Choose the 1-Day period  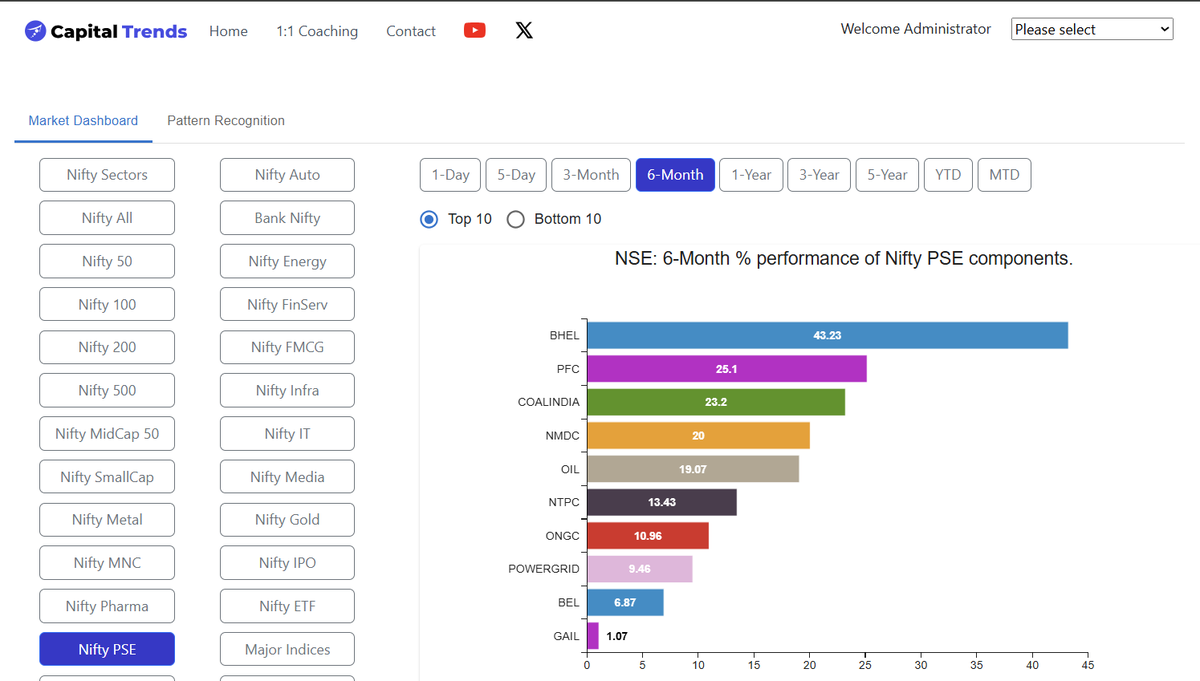[x=451, y=175]
